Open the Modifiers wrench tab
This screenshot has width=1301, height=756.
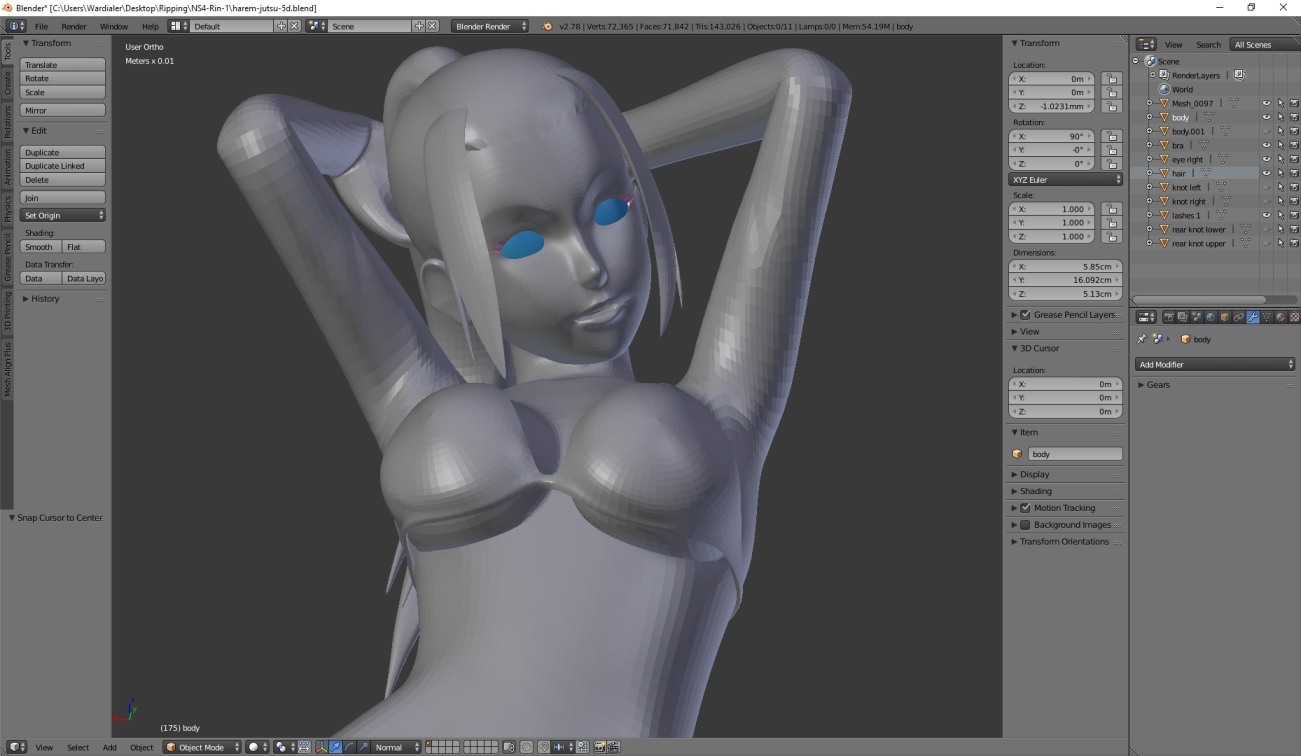click(x=1253, y=317)
